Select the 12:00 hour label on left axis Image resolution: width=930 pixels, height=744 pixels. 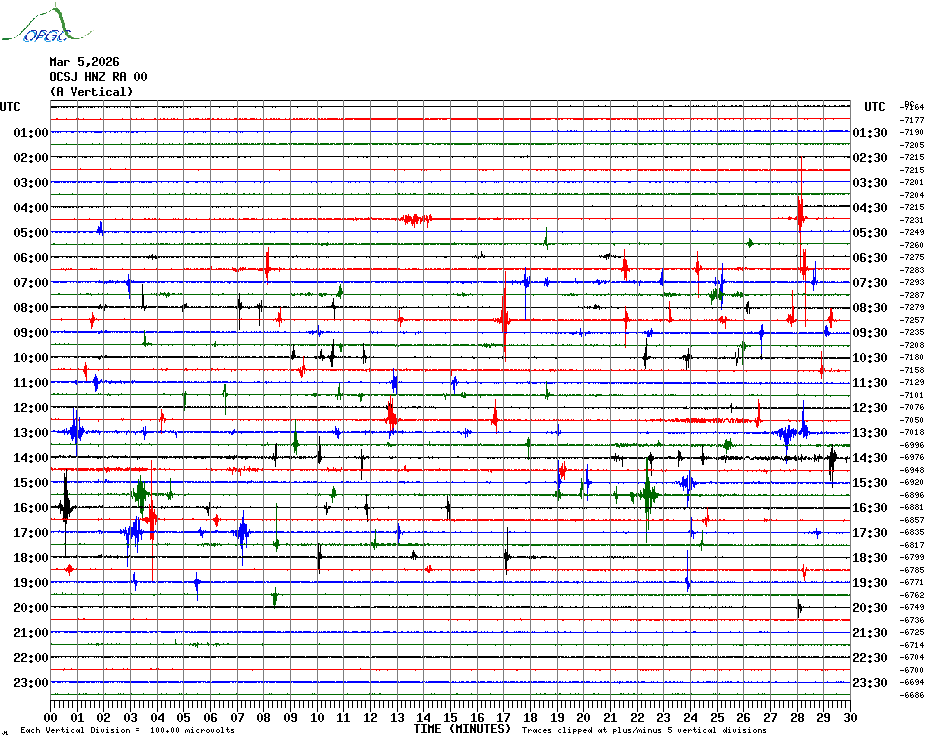[32, 408]
